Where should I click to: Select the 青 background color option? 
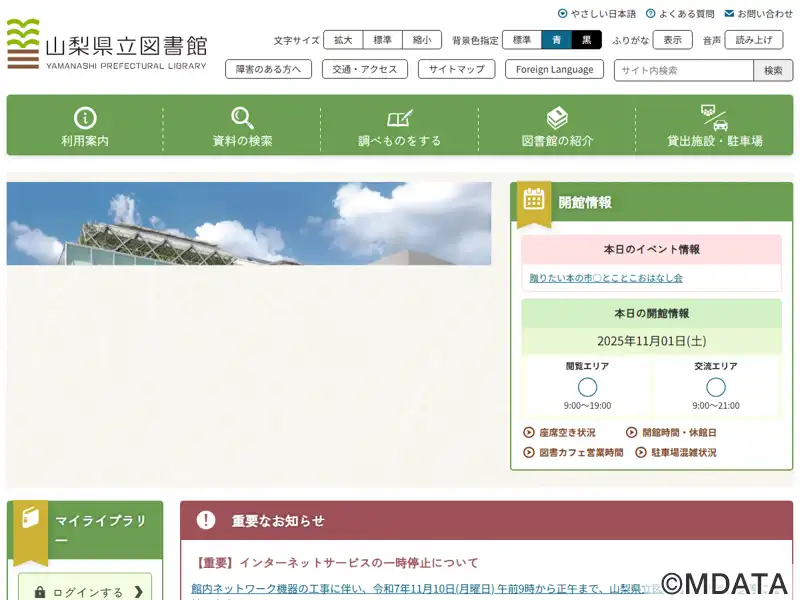(557, 40)
